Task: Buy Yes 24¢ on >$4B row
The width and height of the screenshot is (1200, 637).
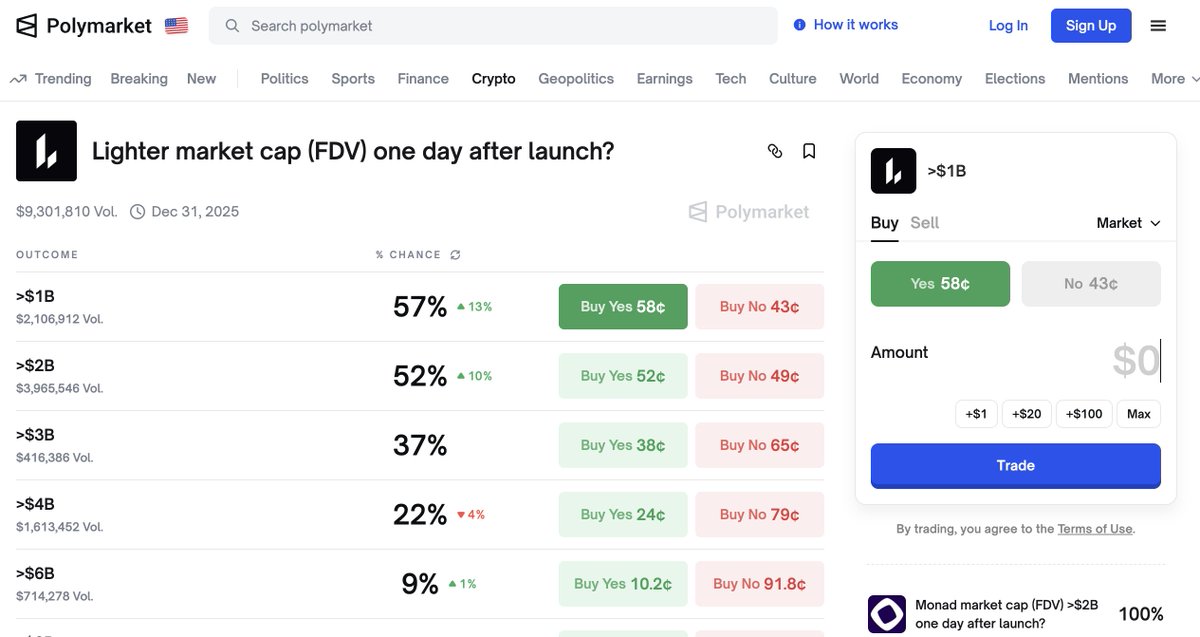Action: point(623,515)
